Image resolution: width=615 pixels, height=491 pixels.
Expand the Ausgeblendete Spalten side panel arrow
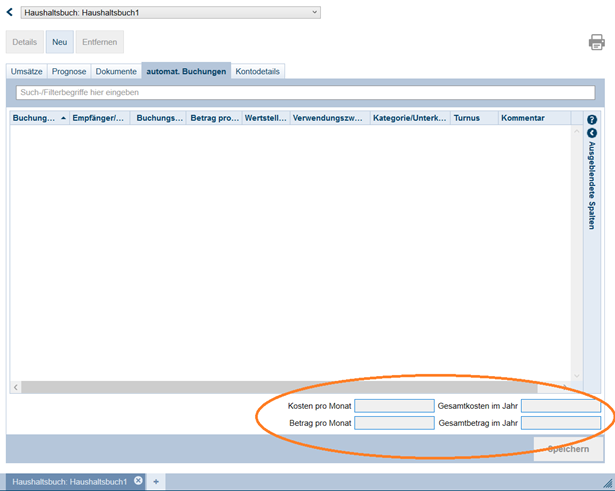point(592,133)
